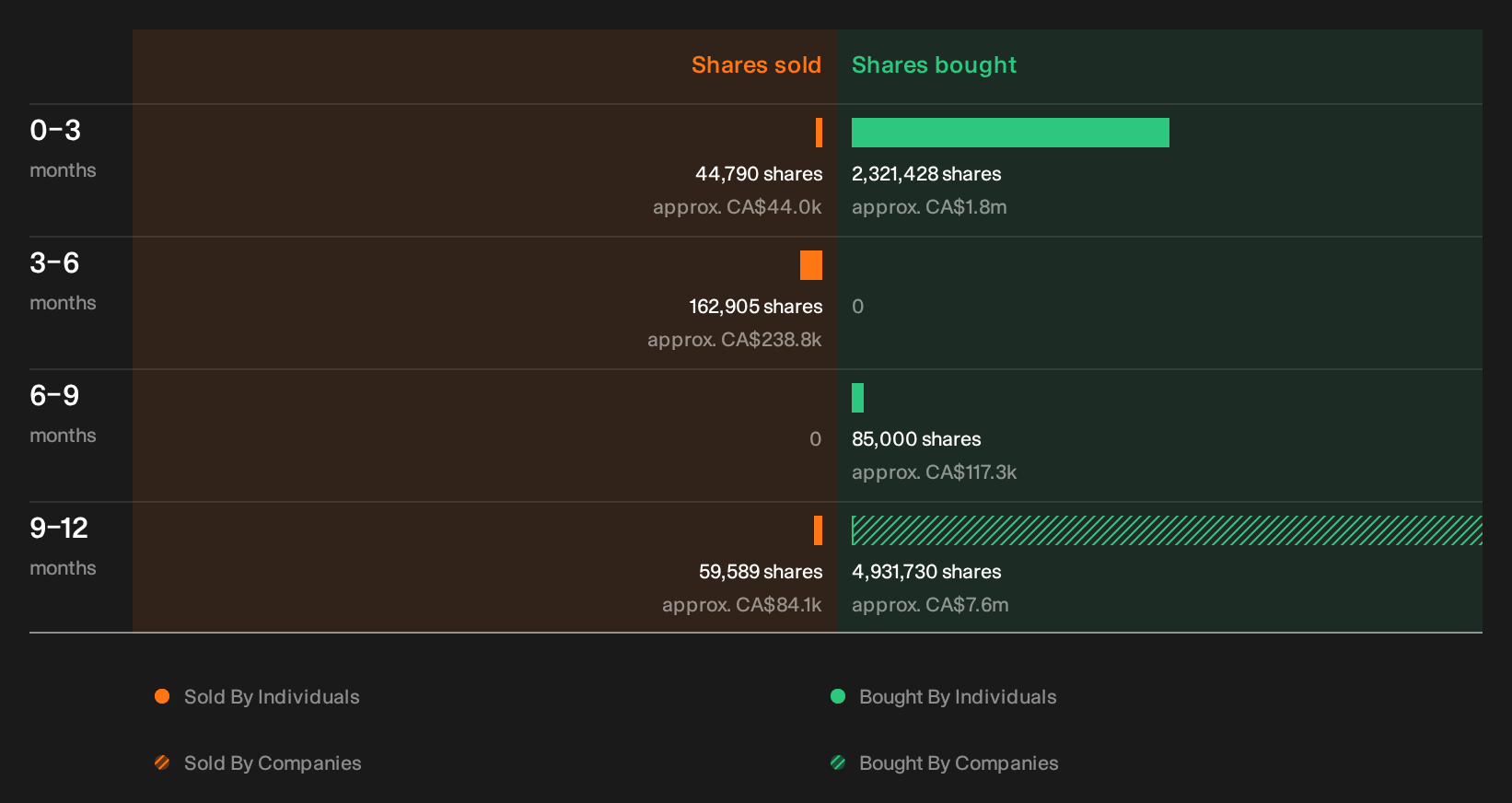Click the Shares bought column header
Image resolution: width=1512 pixels, height=803 pixels.
tap(934, 65)
